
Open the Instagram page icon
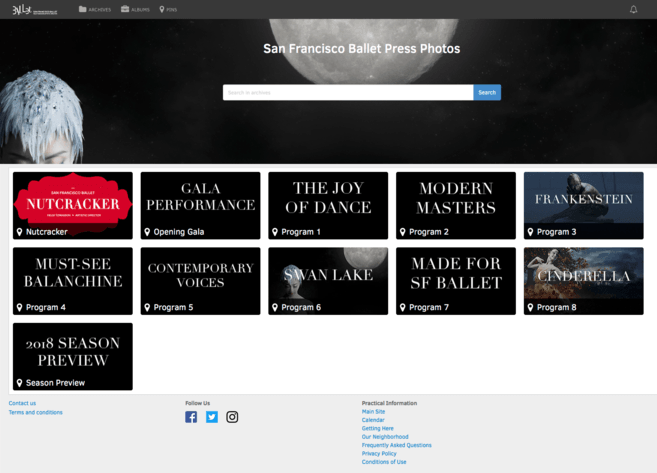[232, 417]
